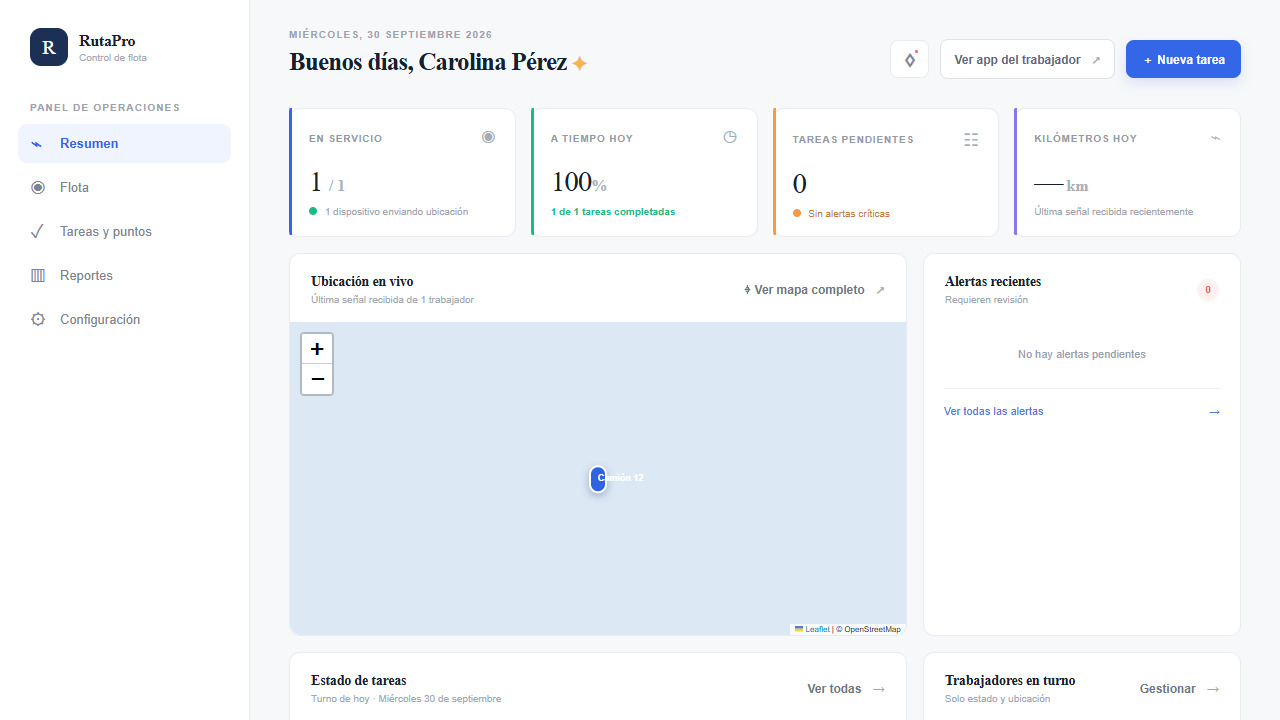Open Ver app del trabajador
The width and height of the screenshot is (1280, 720).
(1027, 59)
